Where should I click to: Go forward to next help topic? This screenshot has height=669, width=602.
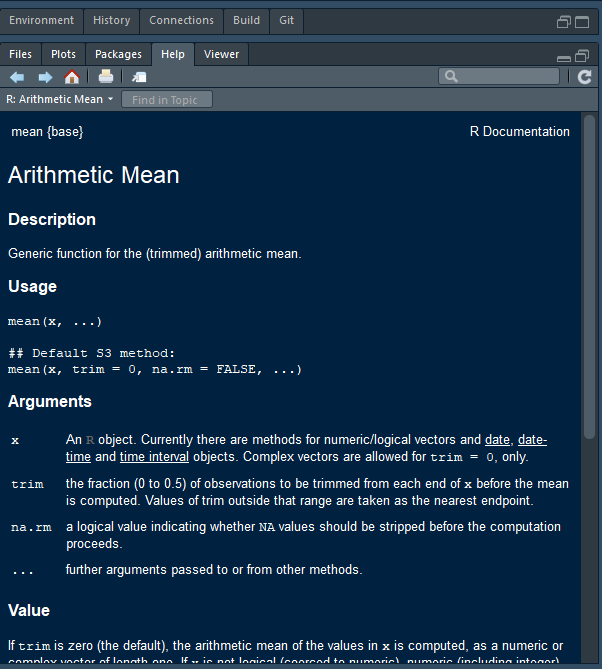point(45,77)
